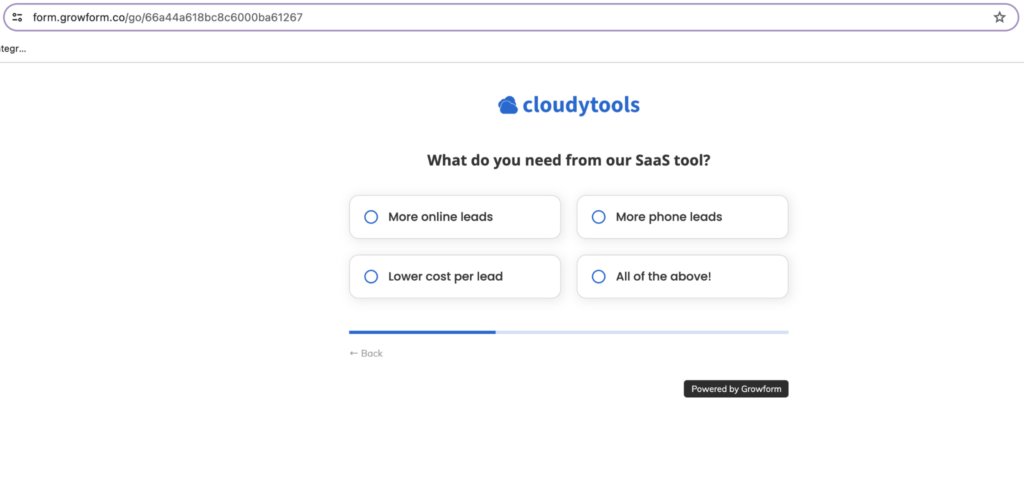The width and height of the screenshot is (1024, 496).
Task: View site information icon in address bar
Action: (18, 18)
